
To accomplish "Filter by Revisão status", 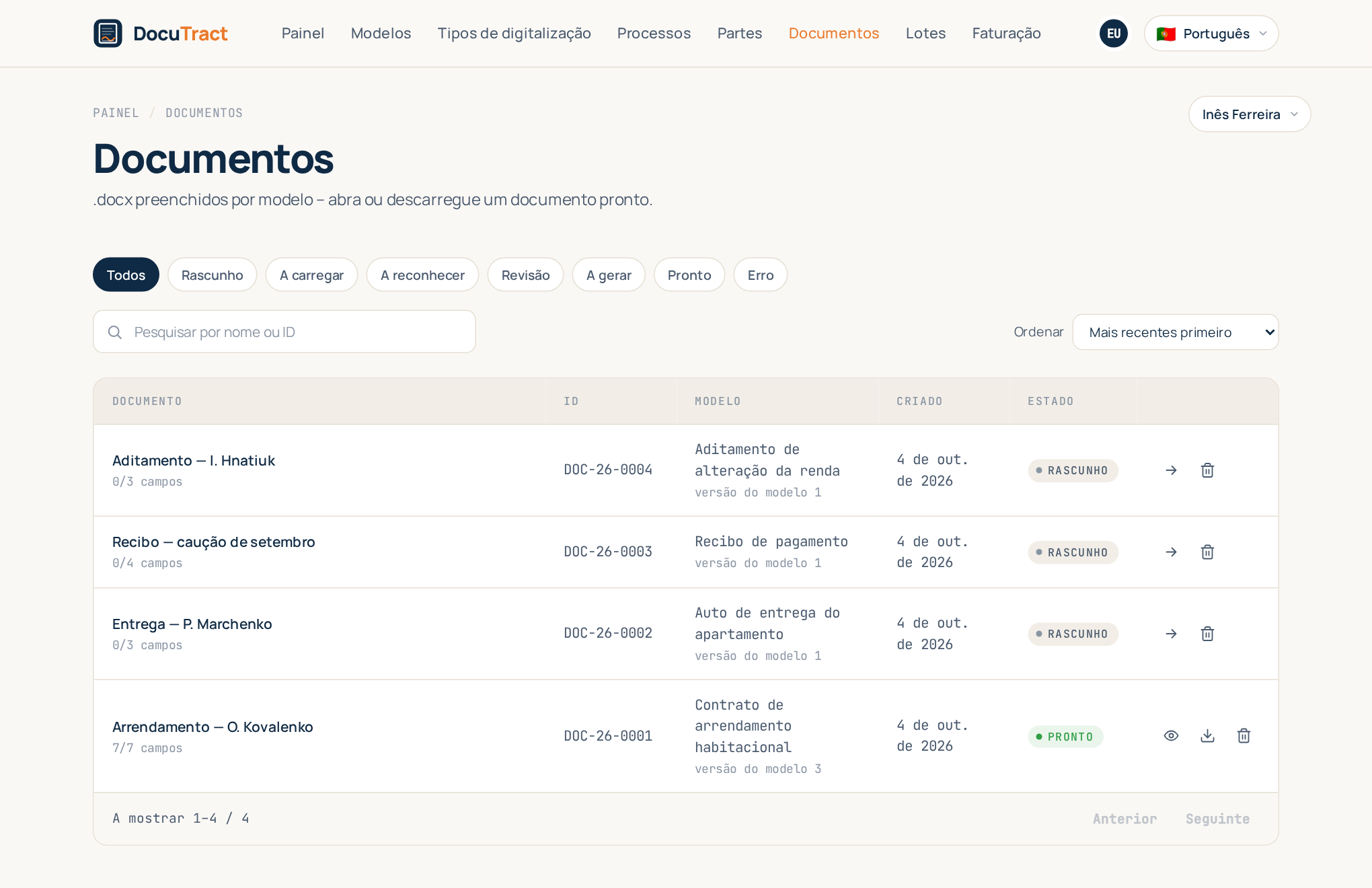I will point(525,274).
